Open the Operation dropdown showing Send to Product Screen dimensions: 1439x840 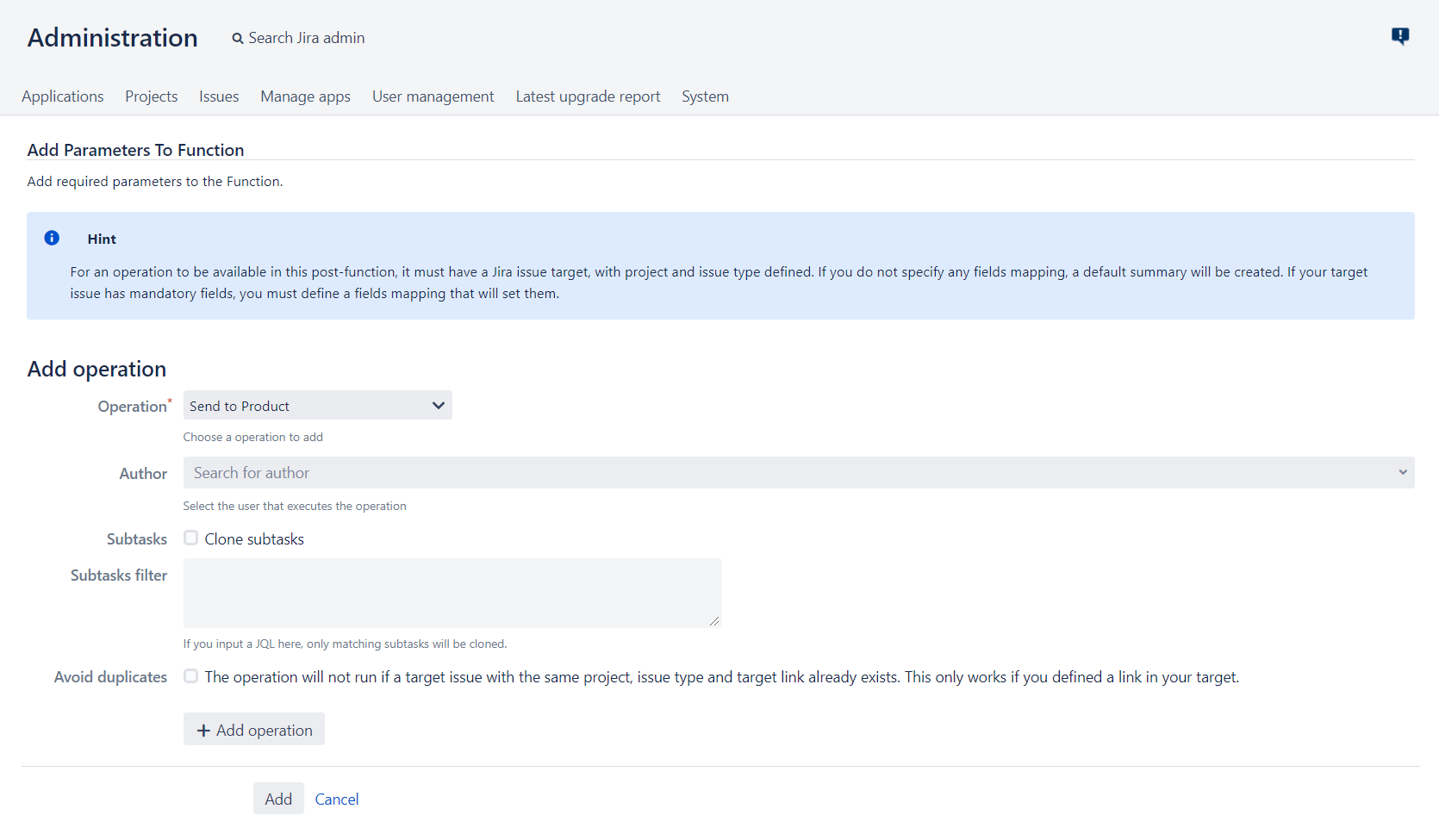click(x=317, y=405)
